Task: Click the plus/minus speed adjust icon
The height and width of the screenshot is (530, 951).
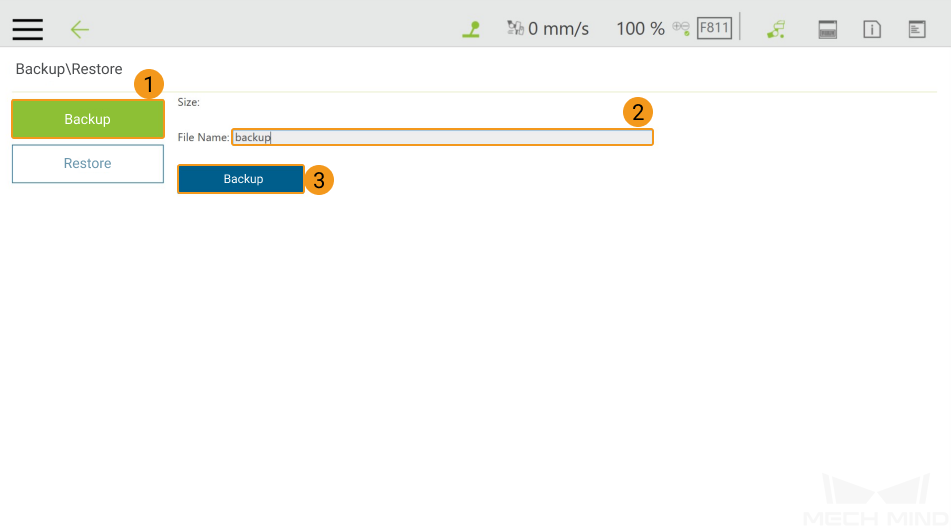Action: click(x=681, y=28)
